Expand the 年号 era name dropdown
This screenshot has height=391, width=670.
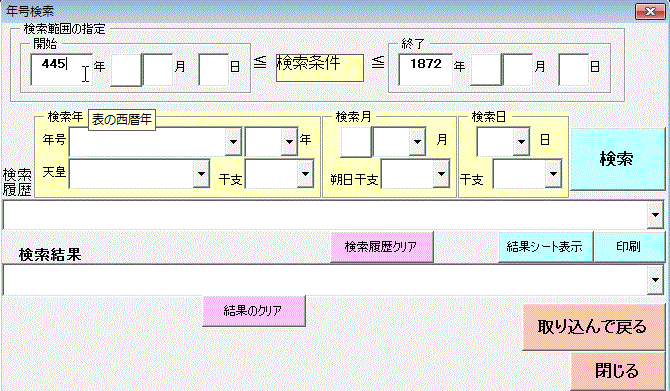(x=233, y=141)
